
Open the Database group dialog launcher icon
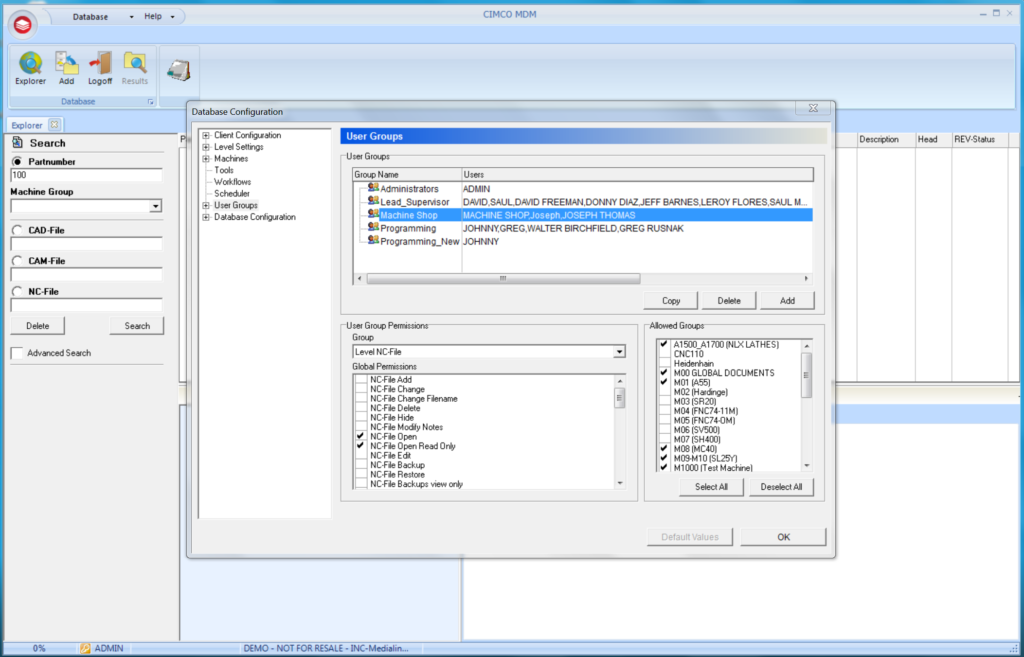pyautogui.click(x=150, y=102)
